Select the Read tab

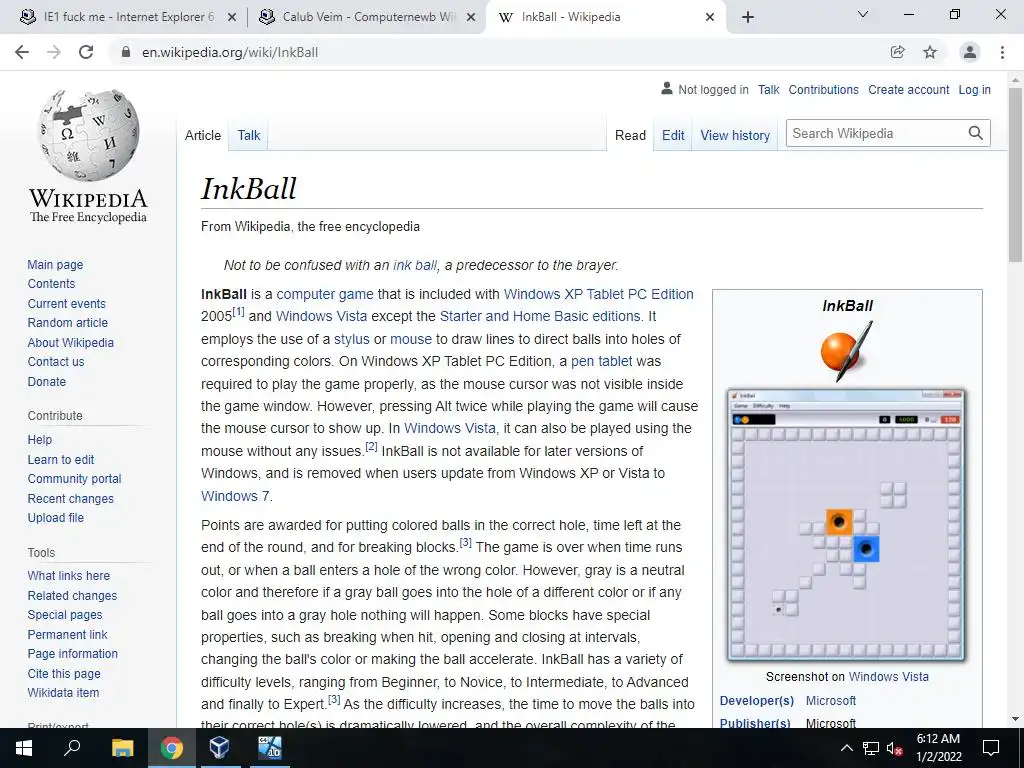[630, 135]
